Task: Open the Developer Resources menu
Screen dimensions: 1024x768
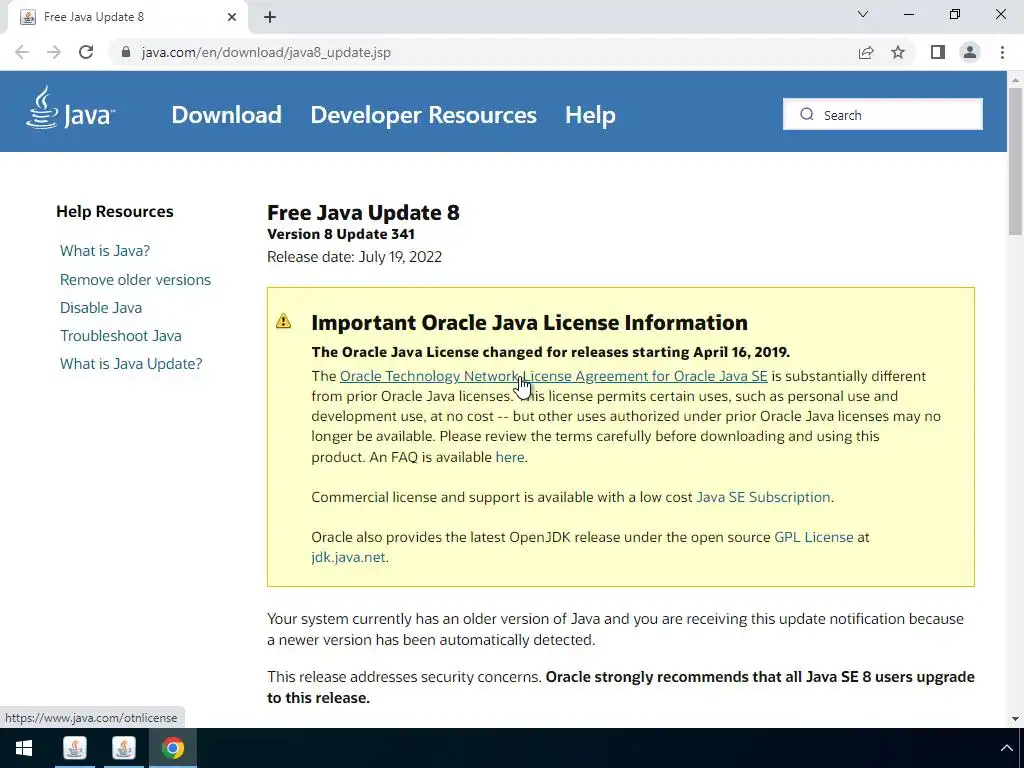Action: 423,115
